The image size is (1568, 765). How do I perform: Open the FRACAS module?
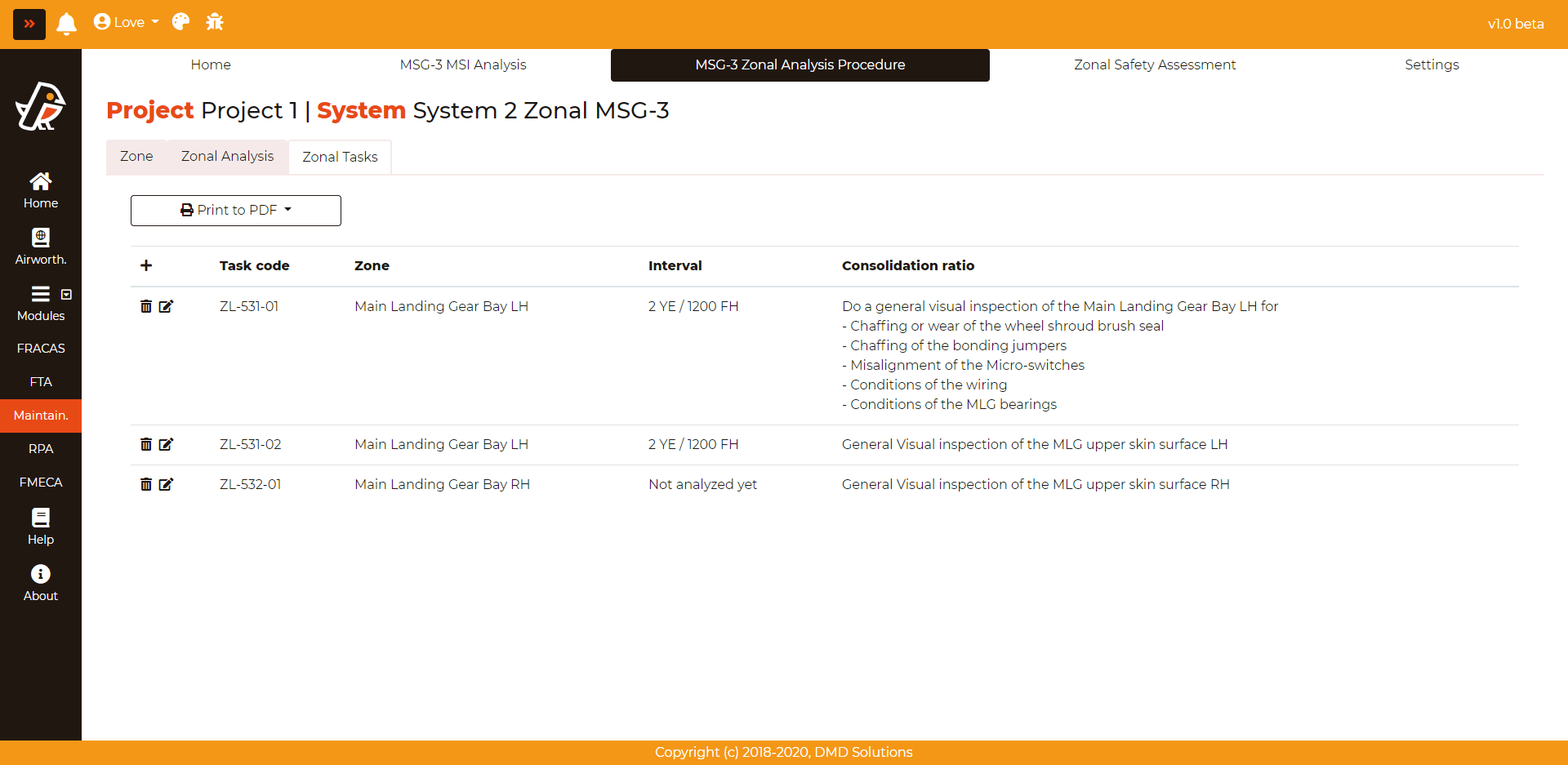pyautogui.click(x=41, y=349)
